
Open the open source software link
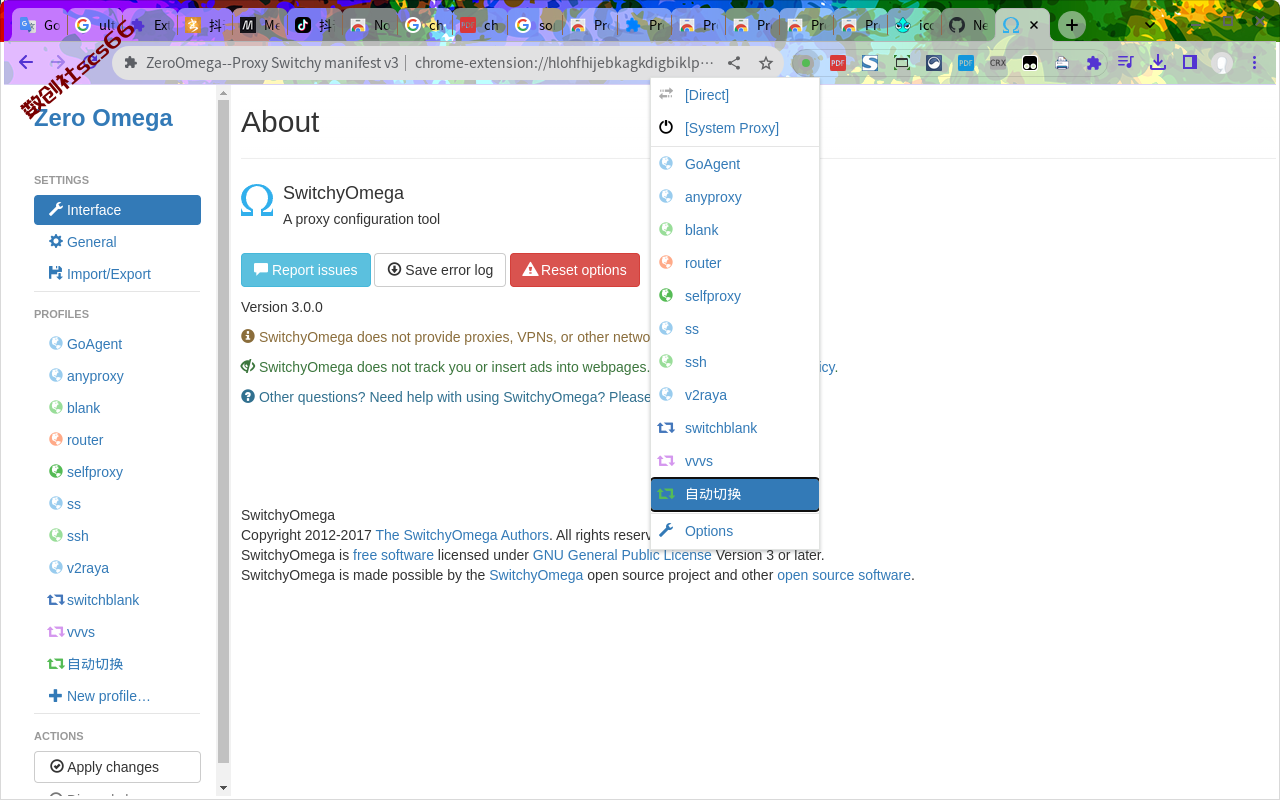click(844, 575)
